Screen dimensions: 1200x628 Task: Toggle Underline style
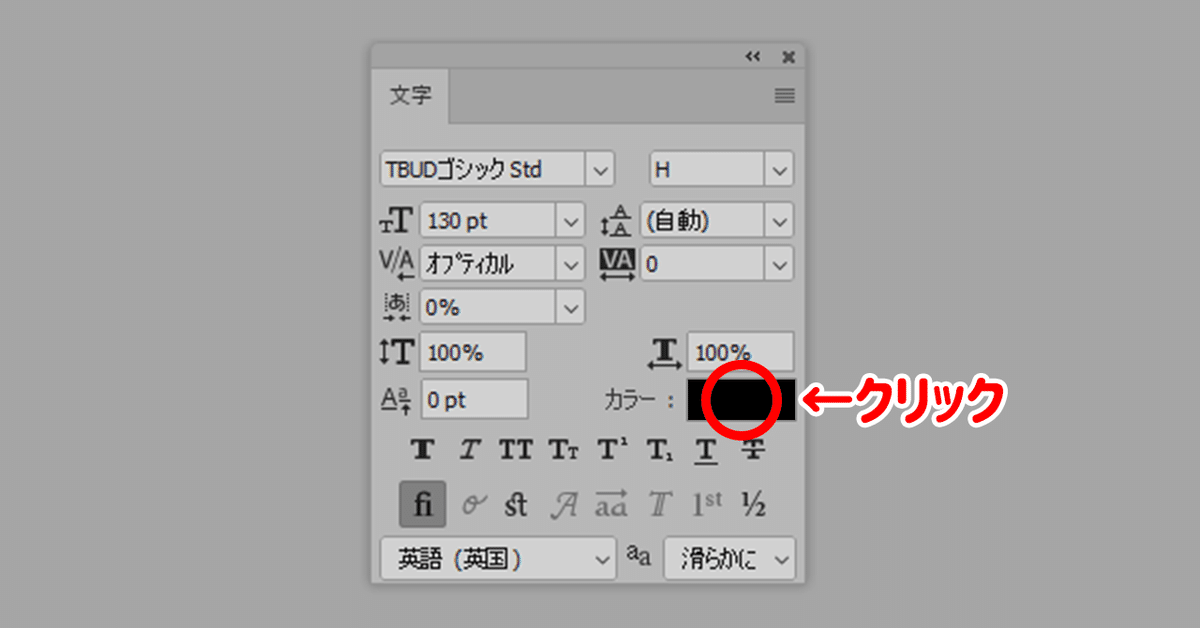(706, 452)
